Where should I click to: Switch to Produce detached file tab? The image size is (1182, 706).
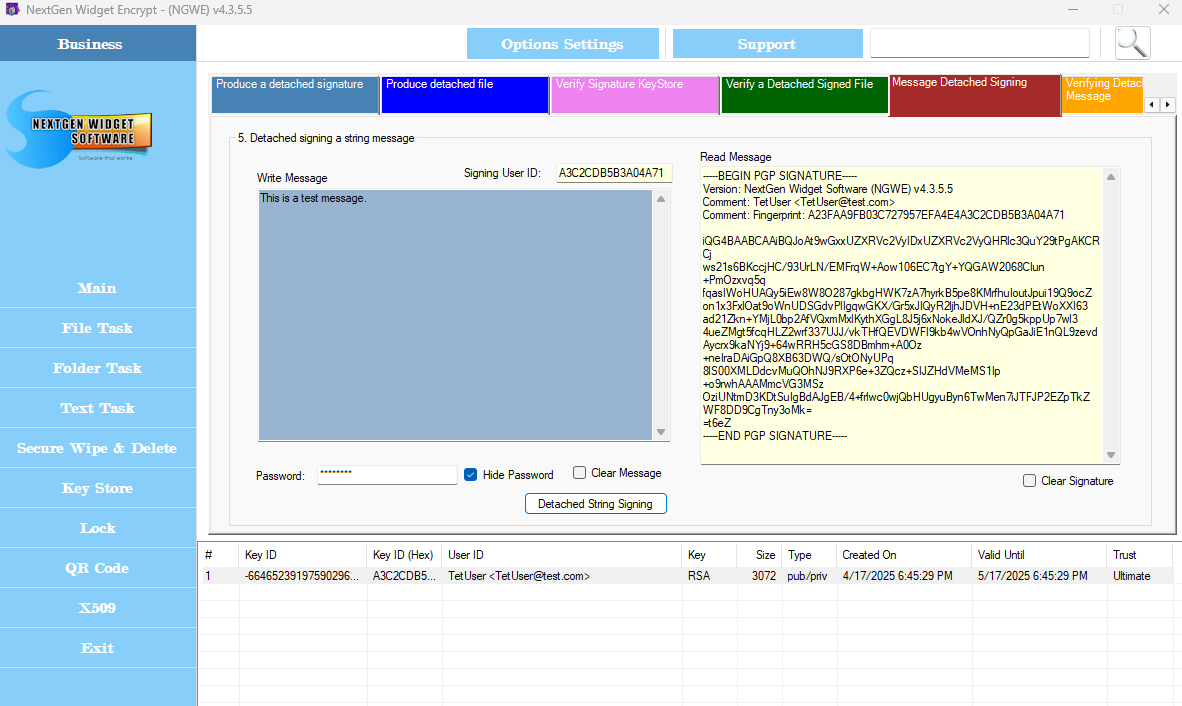coord(464,94)
